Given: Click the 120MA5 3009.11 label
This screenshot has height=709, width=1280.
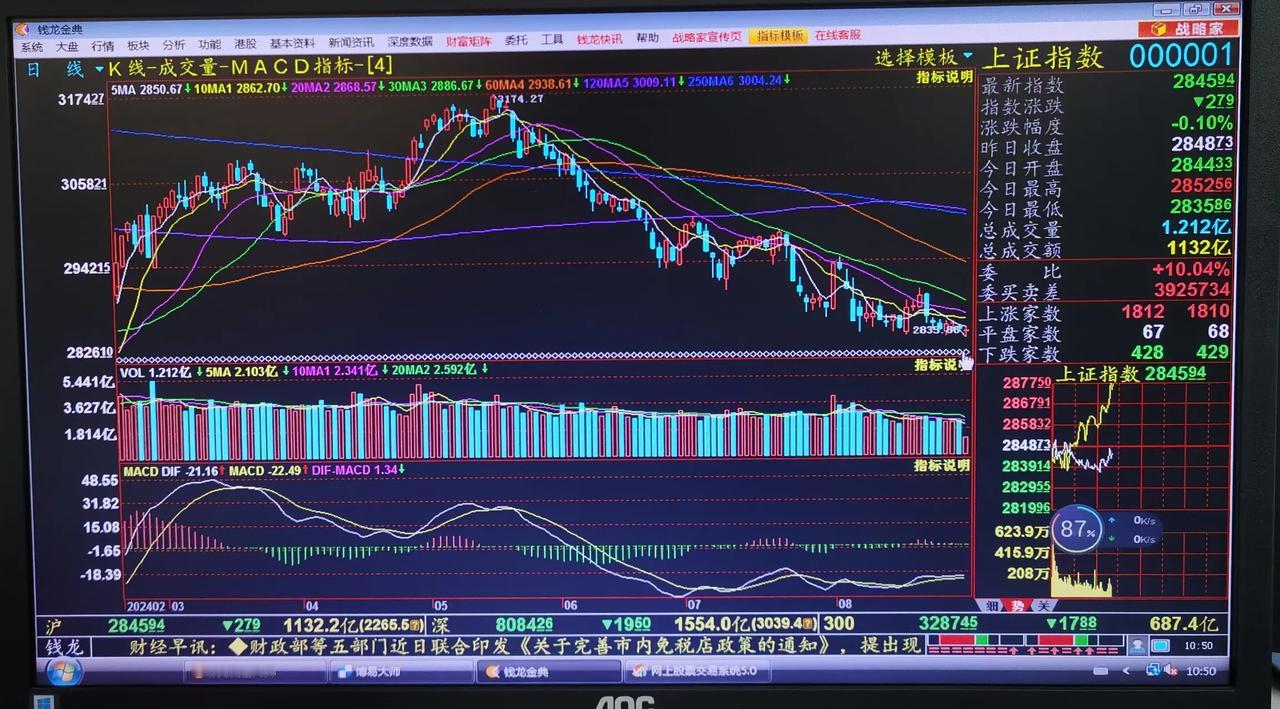Looking at the screenshot, I should pos(630,82).
